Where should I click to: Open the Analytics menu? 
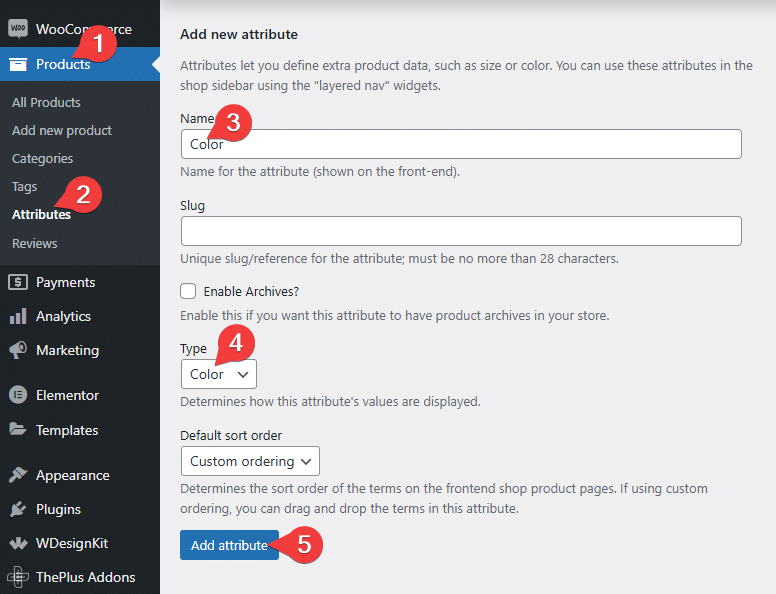tap(80, 316)
